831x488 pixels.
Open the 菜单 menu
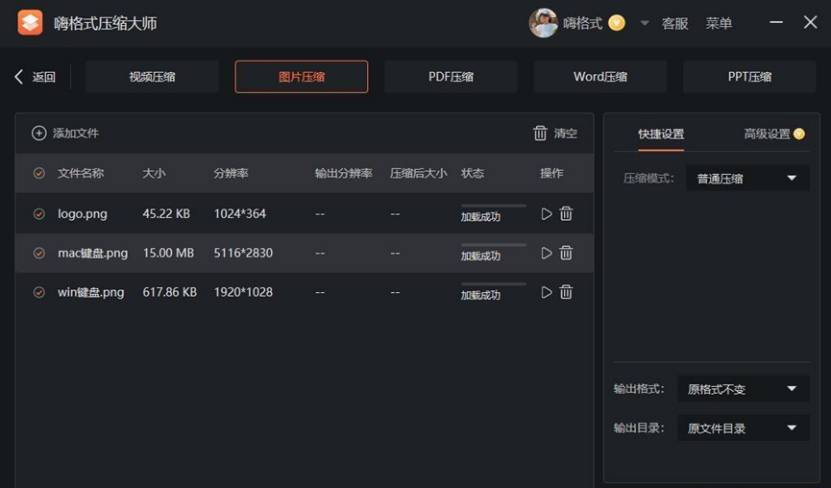[719, 23]
